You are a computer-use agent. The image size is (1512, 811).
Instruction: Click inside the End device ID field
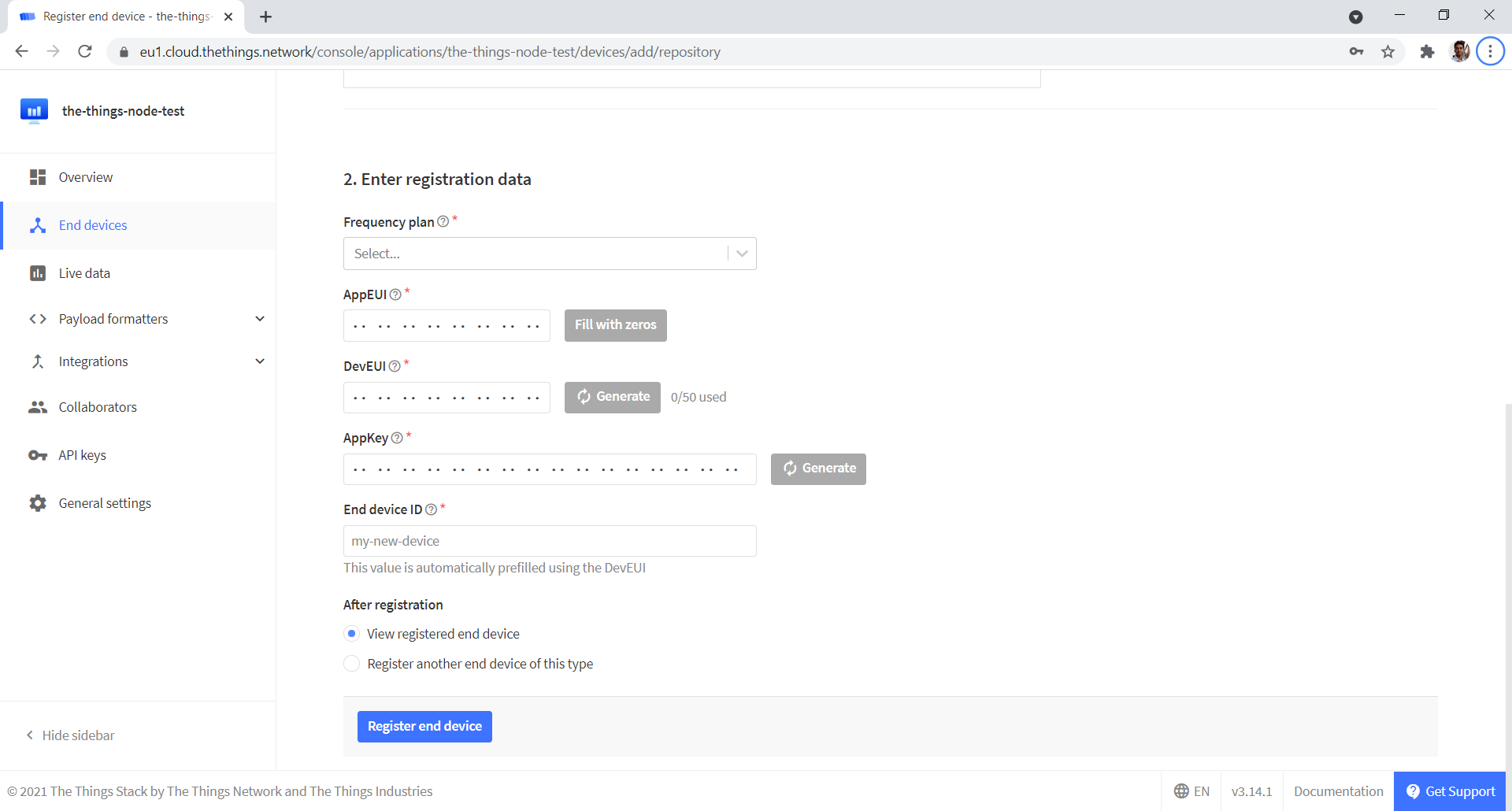tap(549, 541)
